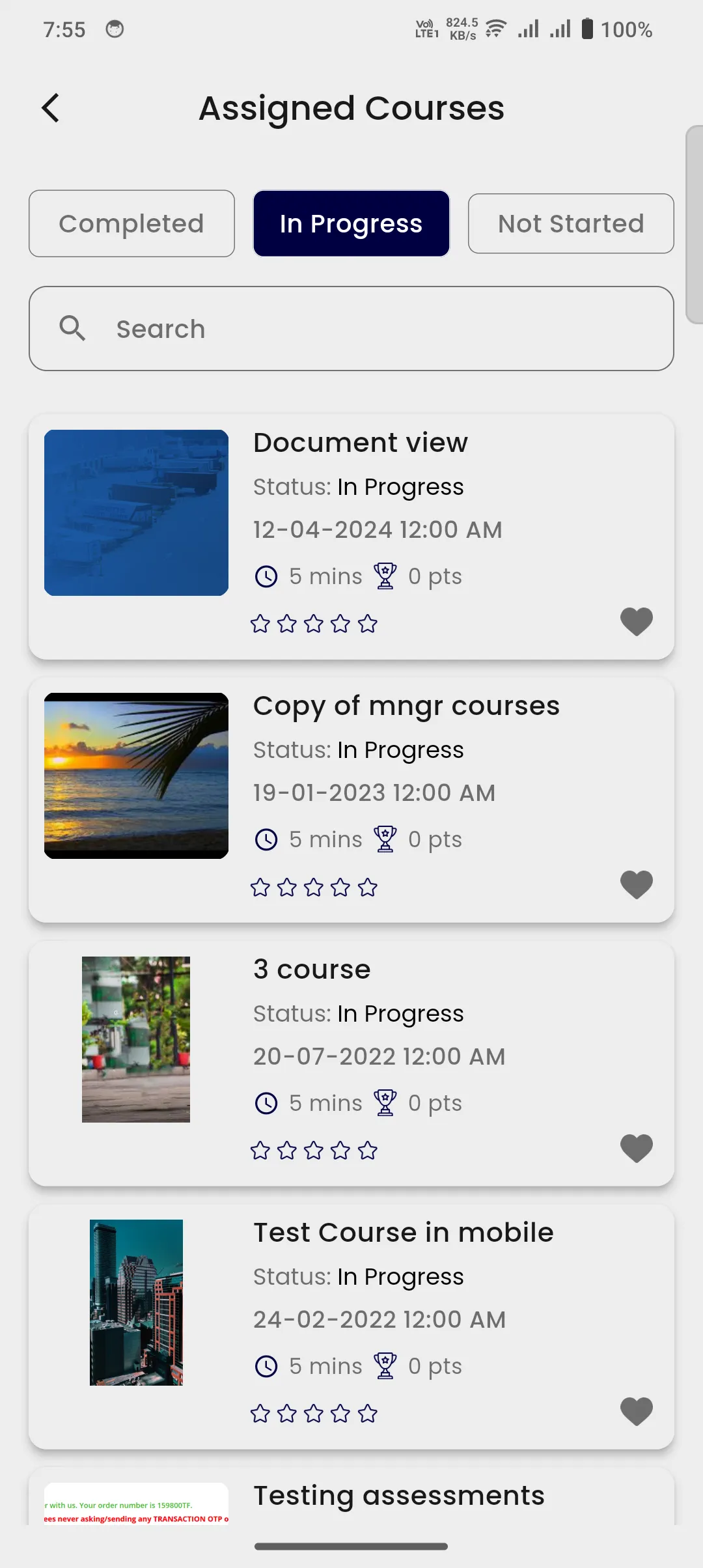Rate Copy of mngr courses one star
The height and width of the screenshot is (1568, 703).
coord(260,887)
